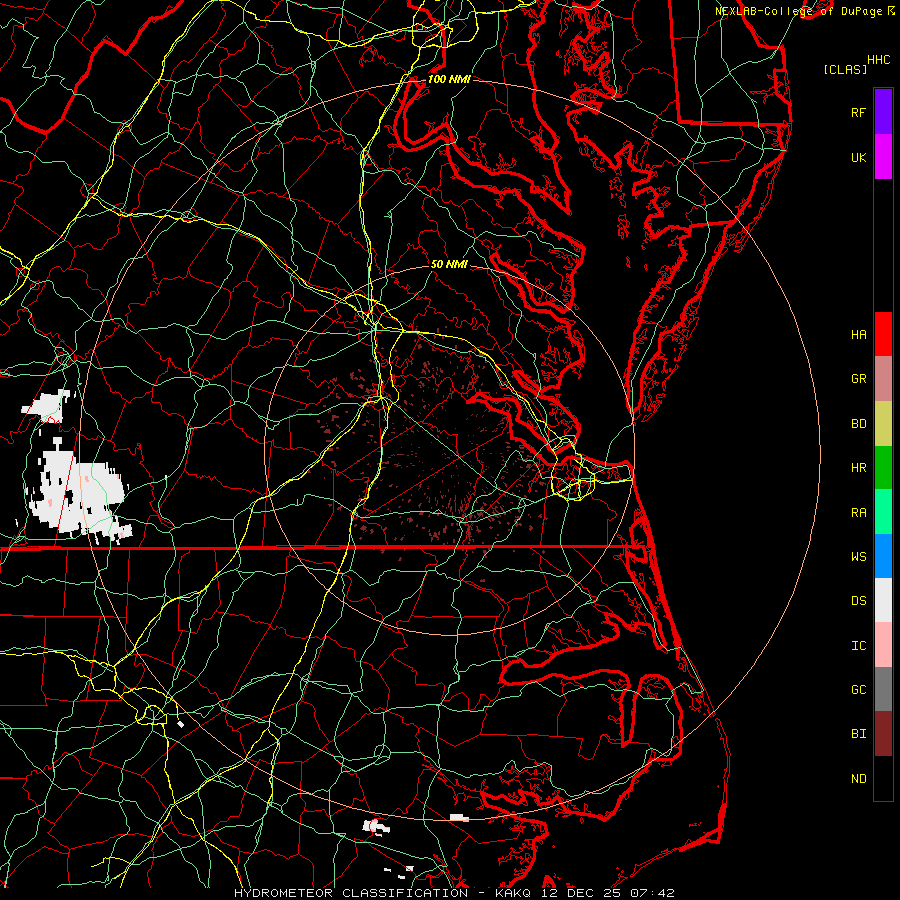Click the small white echo near bottom center
The height and width of the screenshot is (900, 900).
click(376, 827)
